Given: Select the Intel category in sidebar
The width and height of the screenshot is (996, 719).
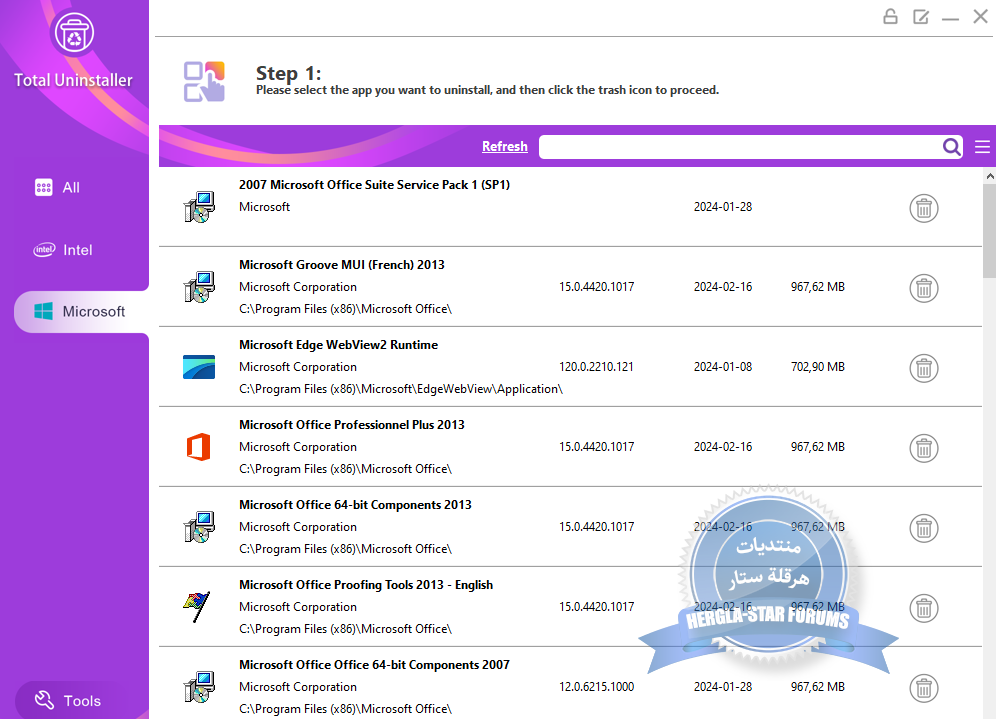Looking at the screenshot, I should coord(63,250).
